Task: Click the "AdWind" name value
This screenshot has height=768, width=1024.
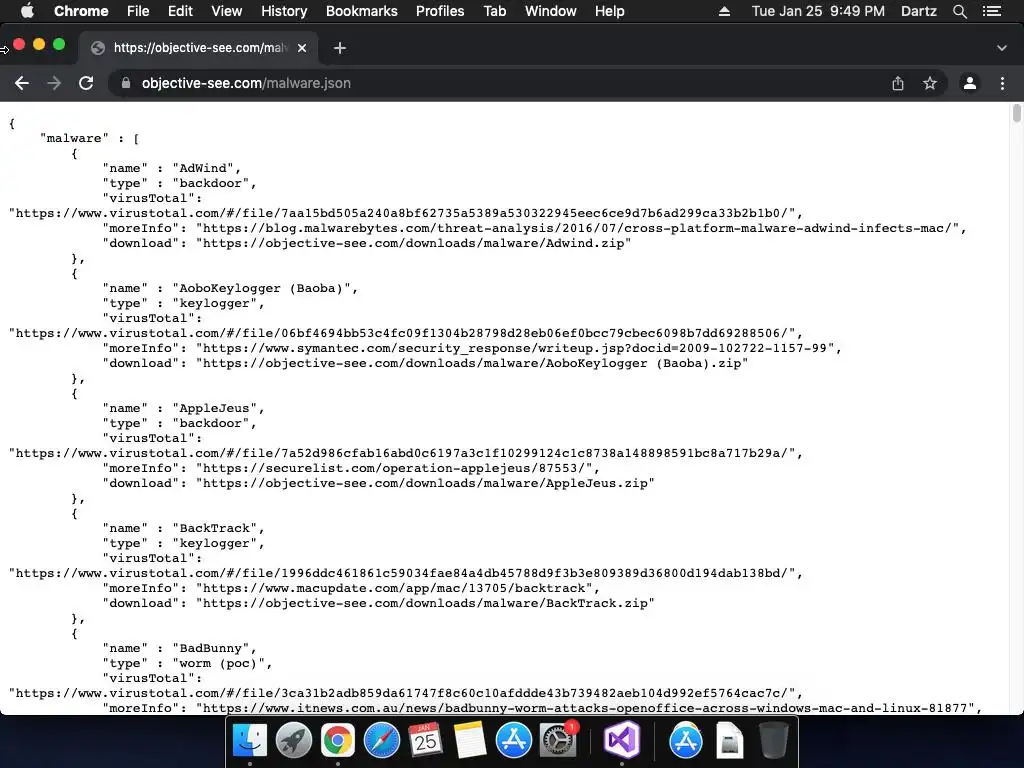Action: (x=203, y=168)
